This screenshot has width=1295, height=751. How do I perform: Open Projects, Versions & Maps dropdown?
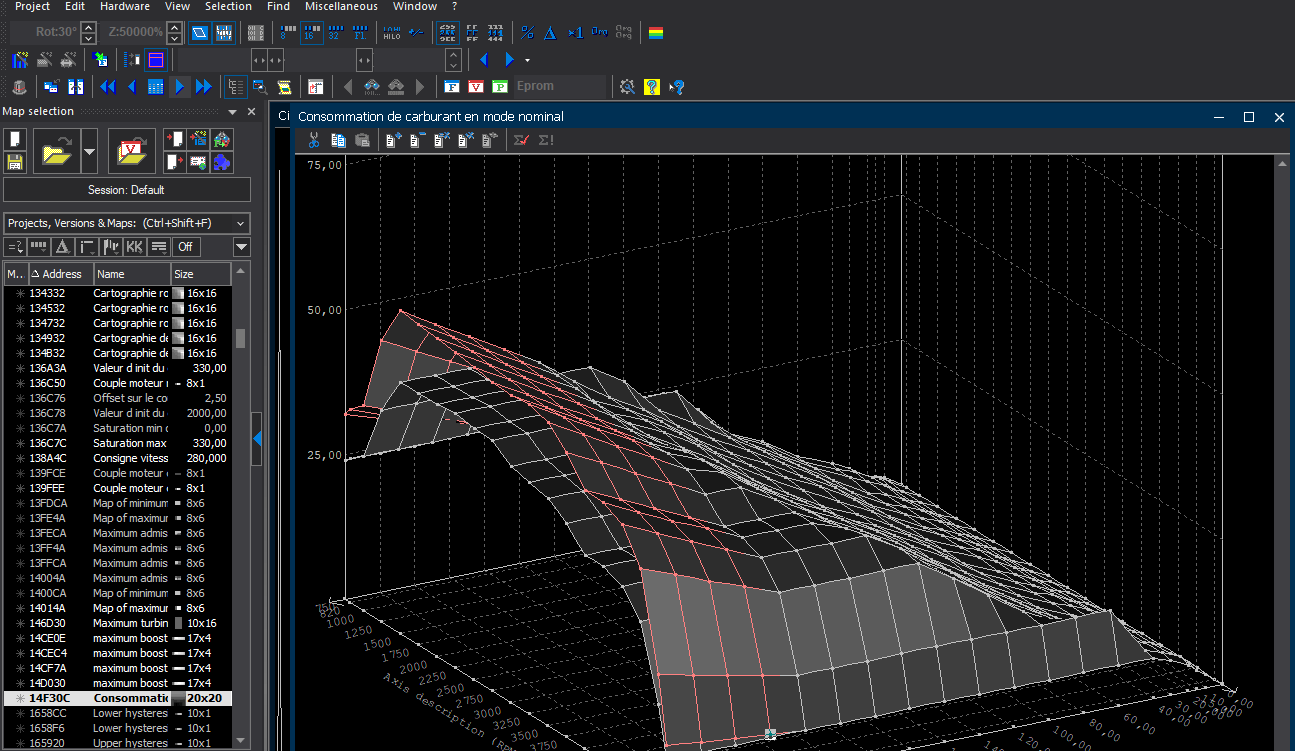pyautogui.click(x=127, y=223)
